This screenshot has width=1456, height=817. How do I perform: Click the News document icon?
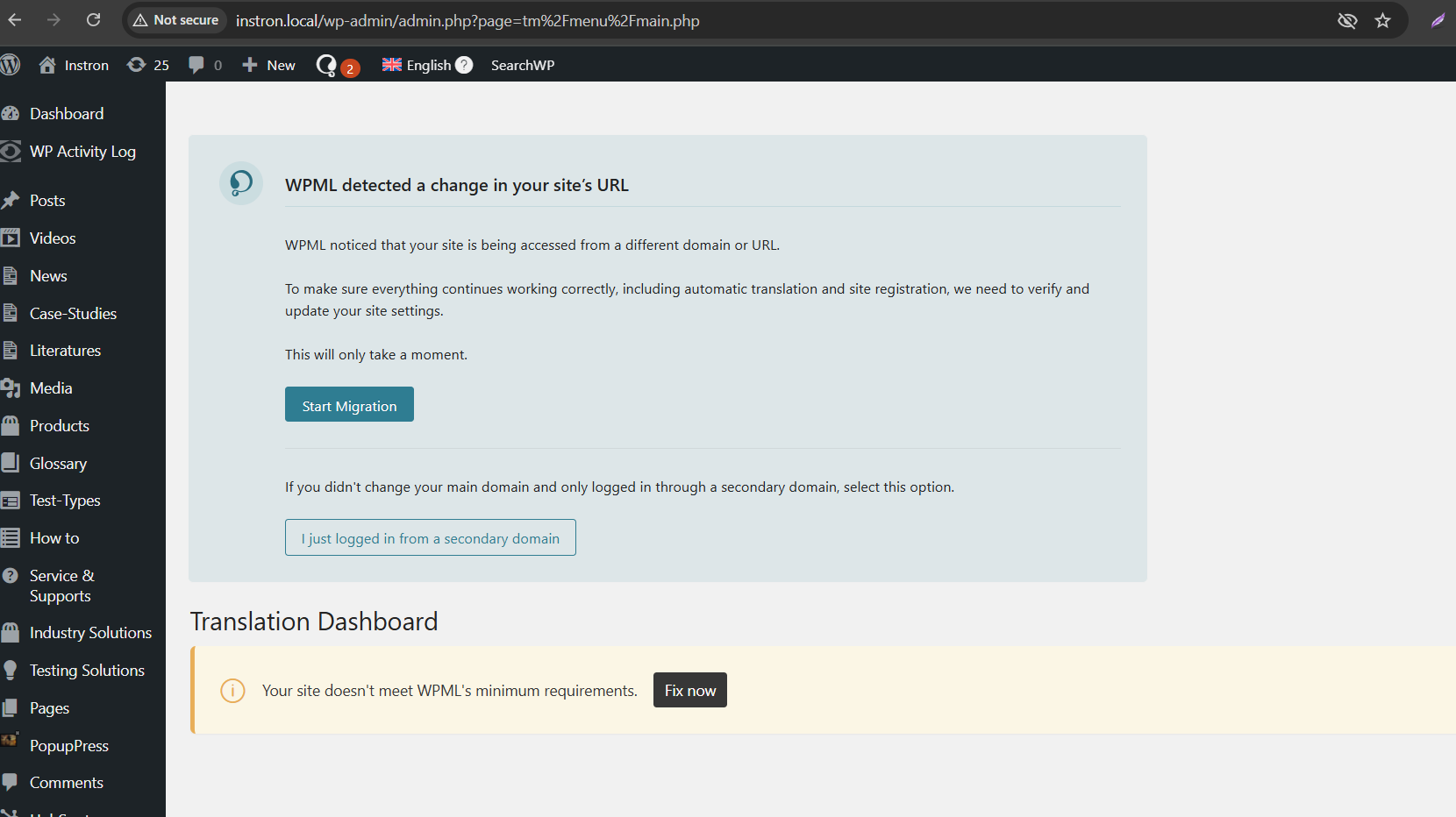coord(11,276)
